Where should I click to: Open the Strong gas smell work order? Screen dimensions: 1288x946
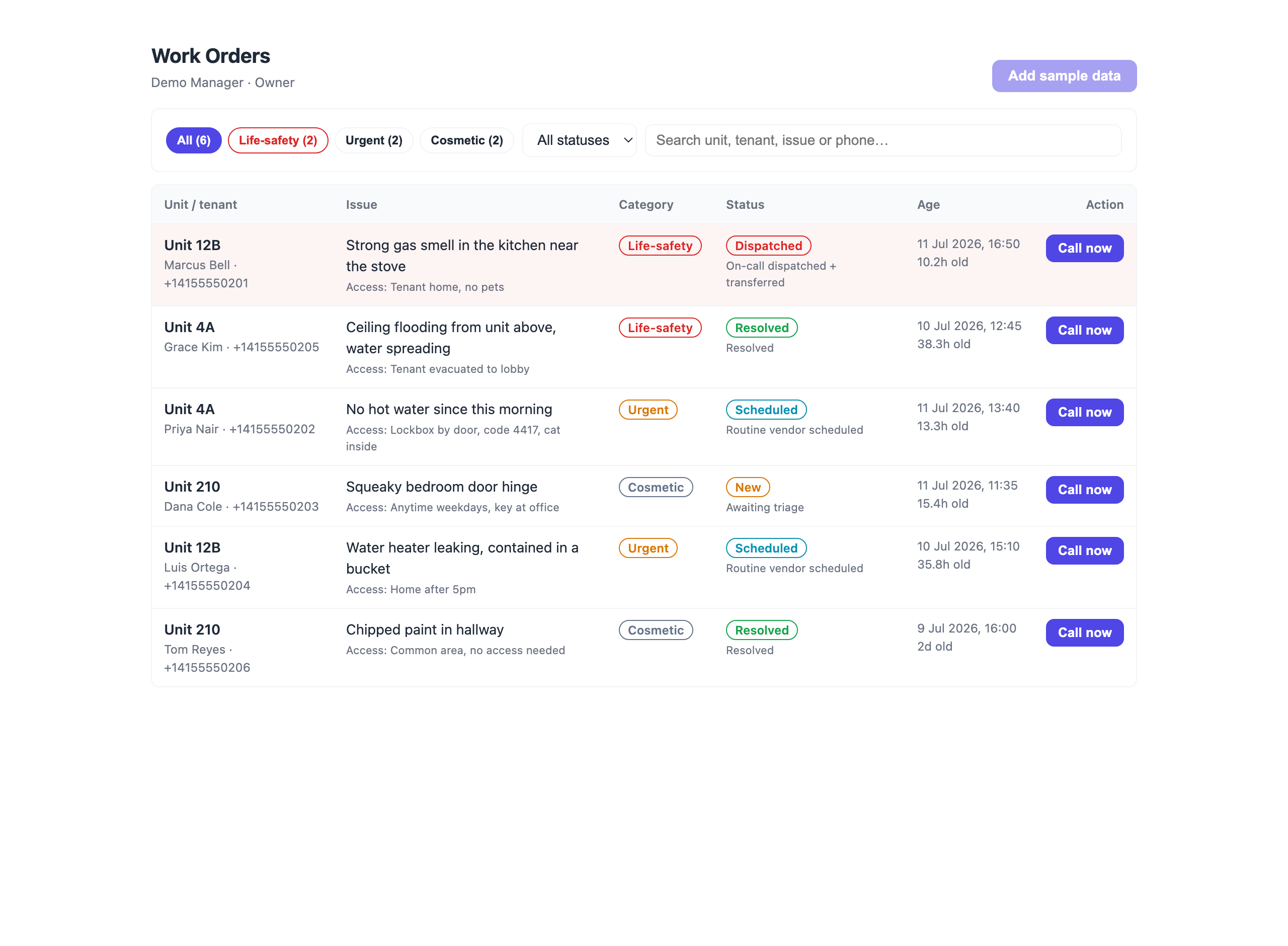click(462, 256)
